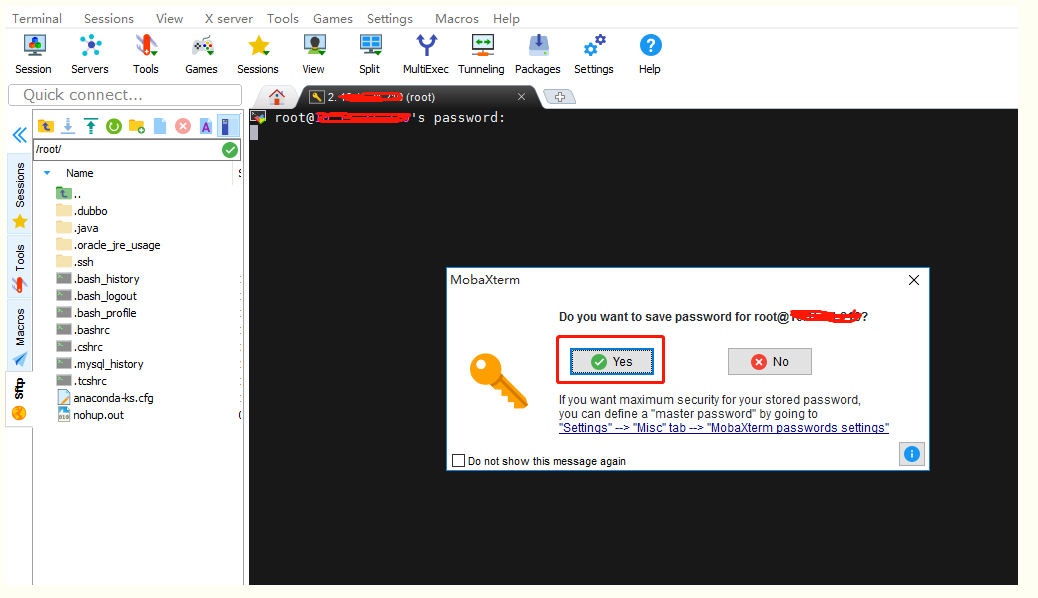Open the View menu in the menu bar
Image resolution: width=1038 pixels, height=598 pixels.
[169, 19]
